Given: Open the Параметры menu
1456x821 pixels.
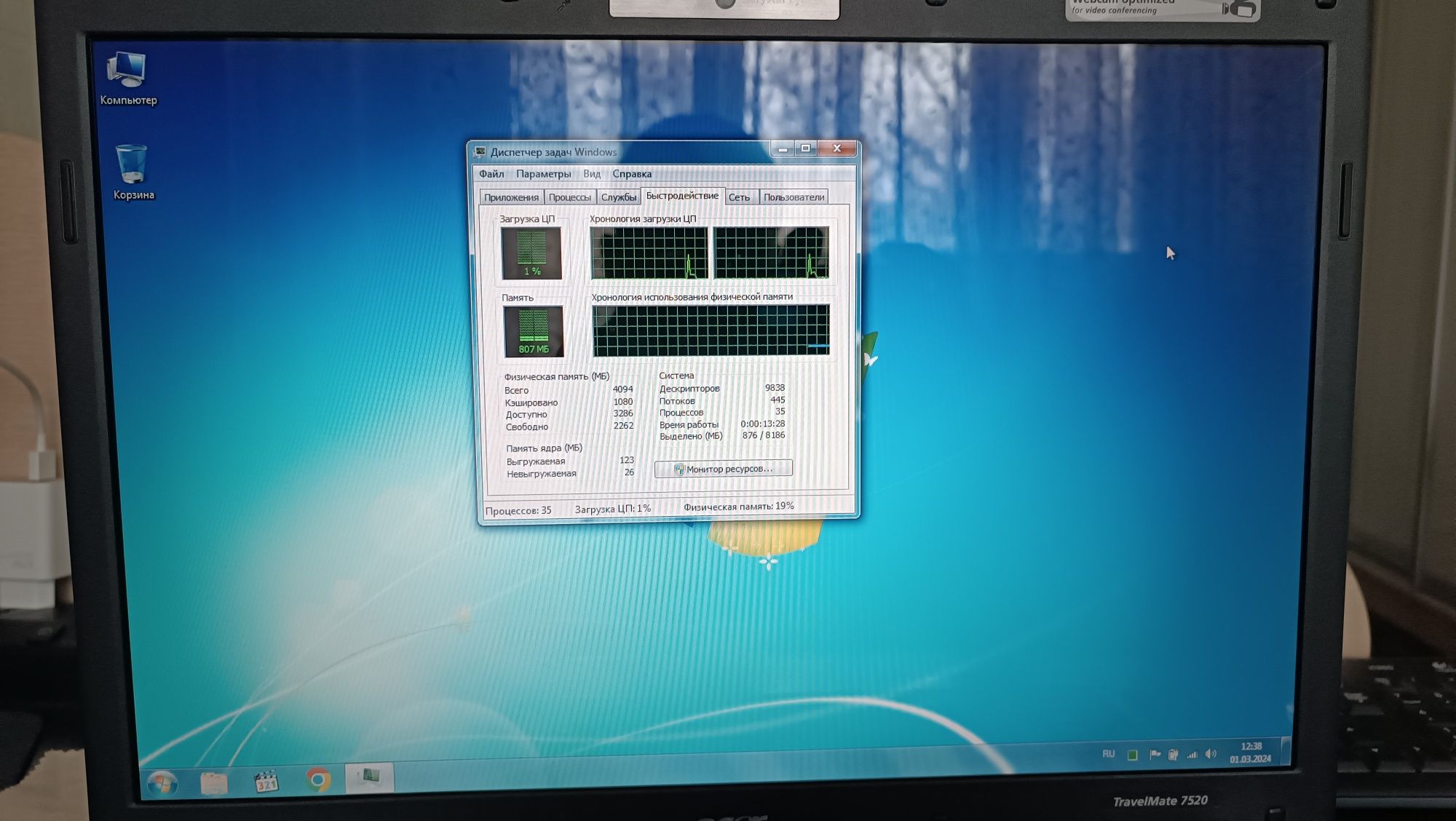Looking at the screenshot, I should pos(544,174).
